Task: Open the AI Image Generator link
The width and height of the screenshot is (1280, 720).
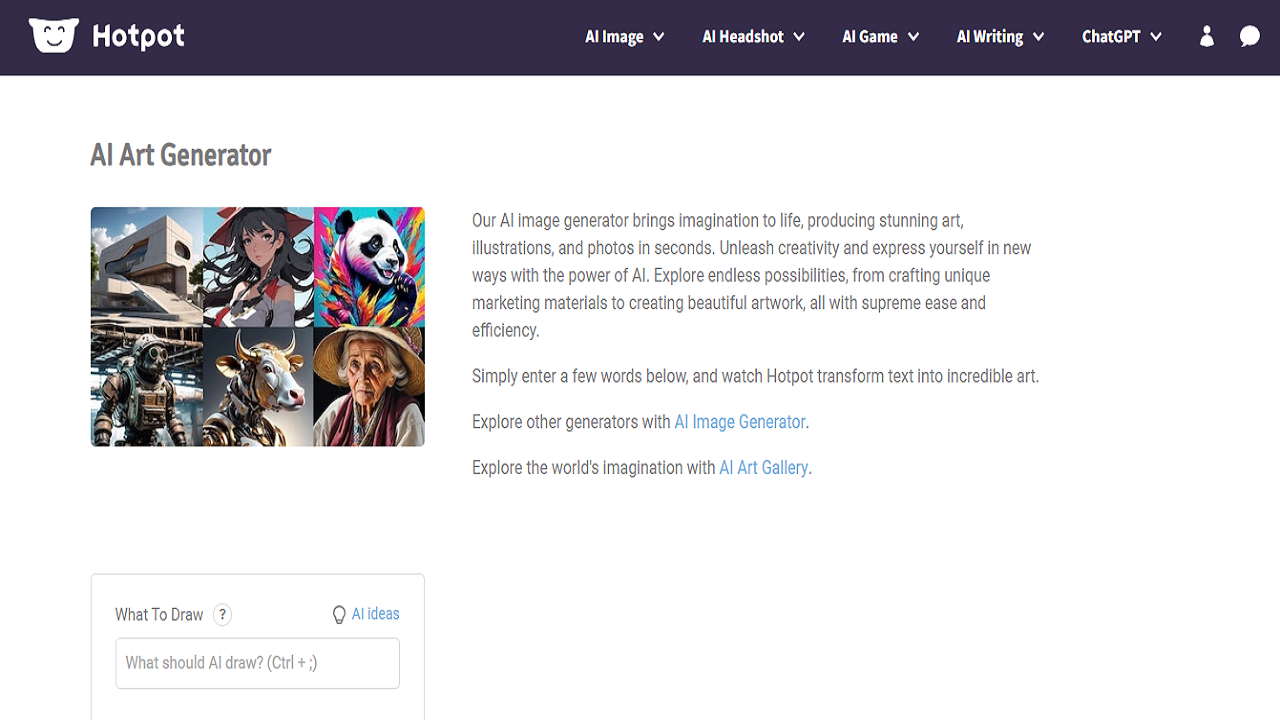Action: pyautogui.click(x=739, y=421)
